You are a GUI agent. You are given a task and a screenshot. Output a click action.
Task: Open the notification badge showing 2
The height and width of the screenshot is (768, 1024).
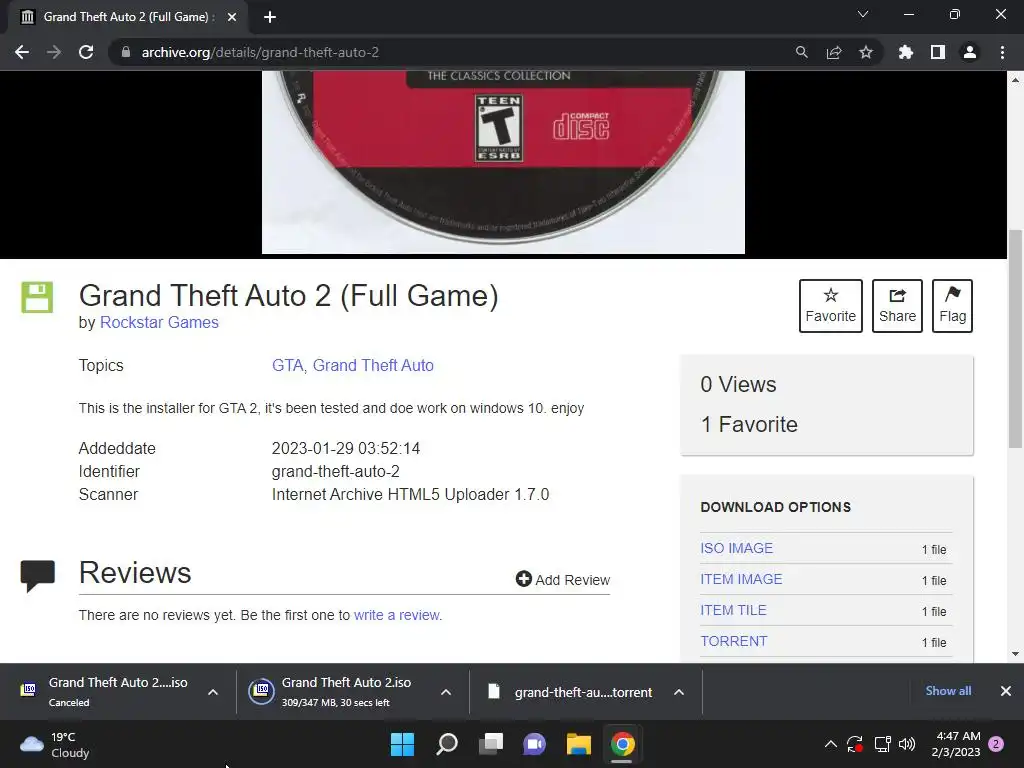click(x=997, y=744)
